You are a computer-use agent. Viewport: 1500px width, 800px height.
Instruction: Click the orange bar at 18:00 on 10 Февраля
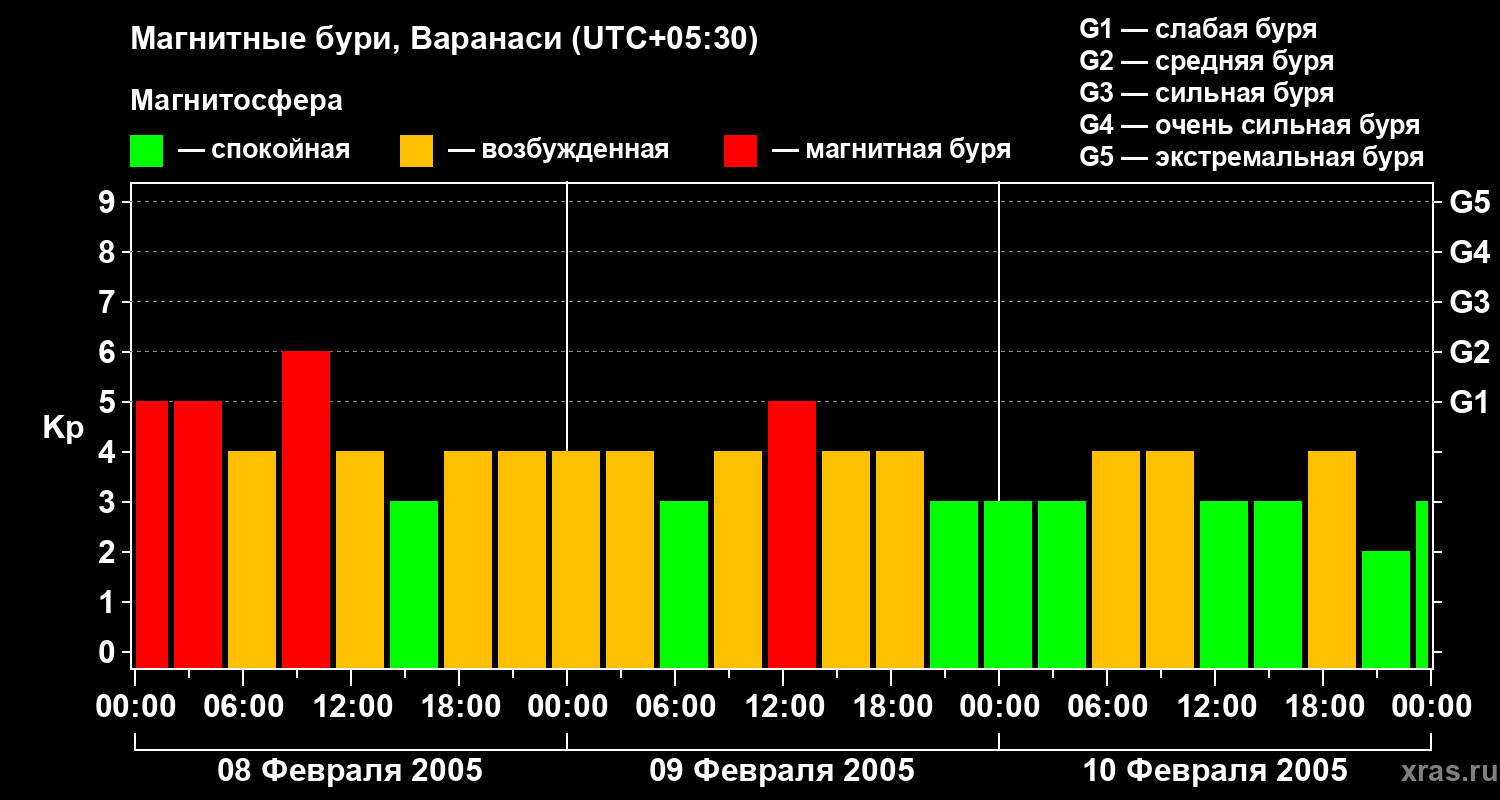point(1332,560)
